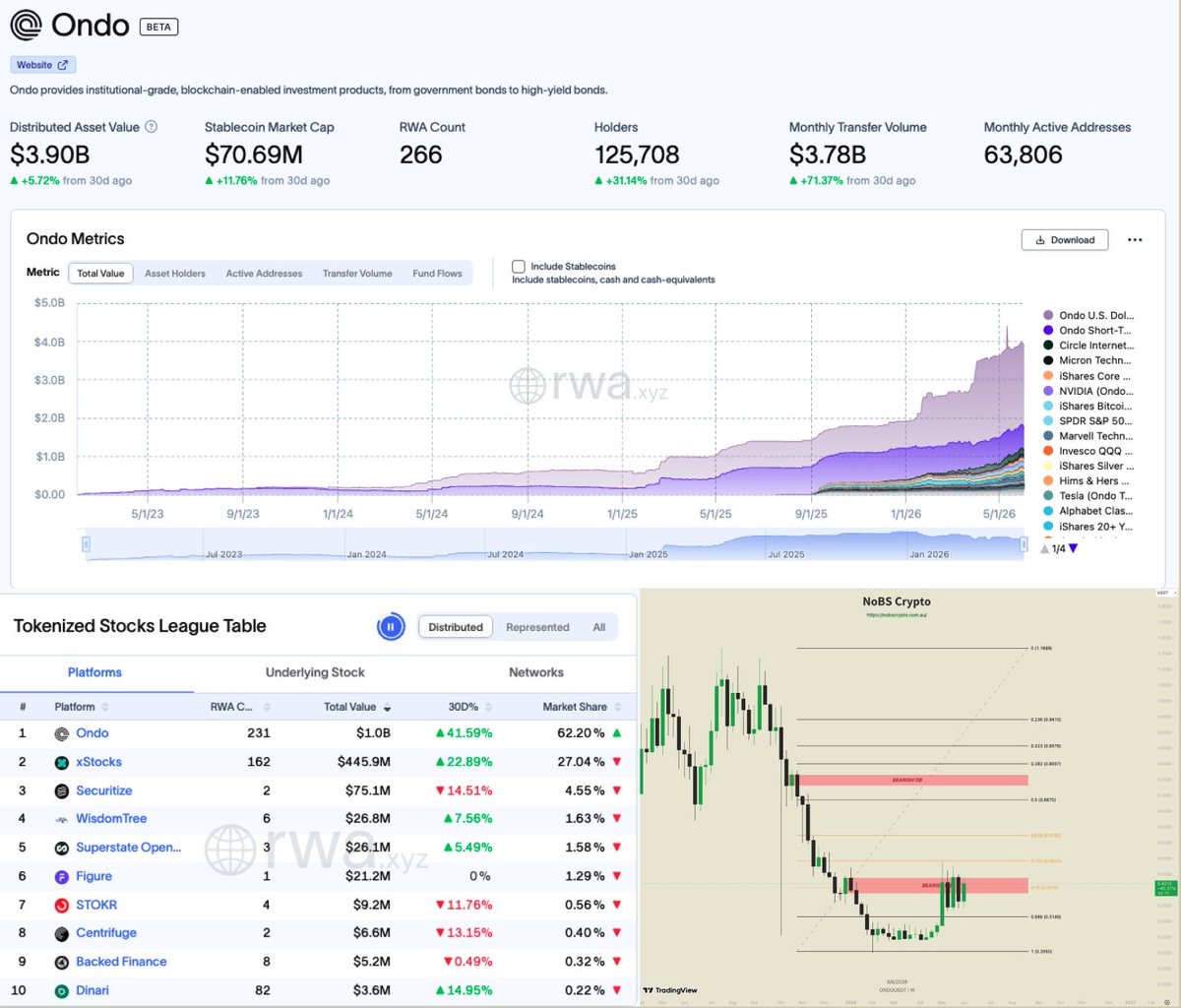Click the Superstate platform icon
This screenshot has width=1181, height=1008.
pos(61,847)
